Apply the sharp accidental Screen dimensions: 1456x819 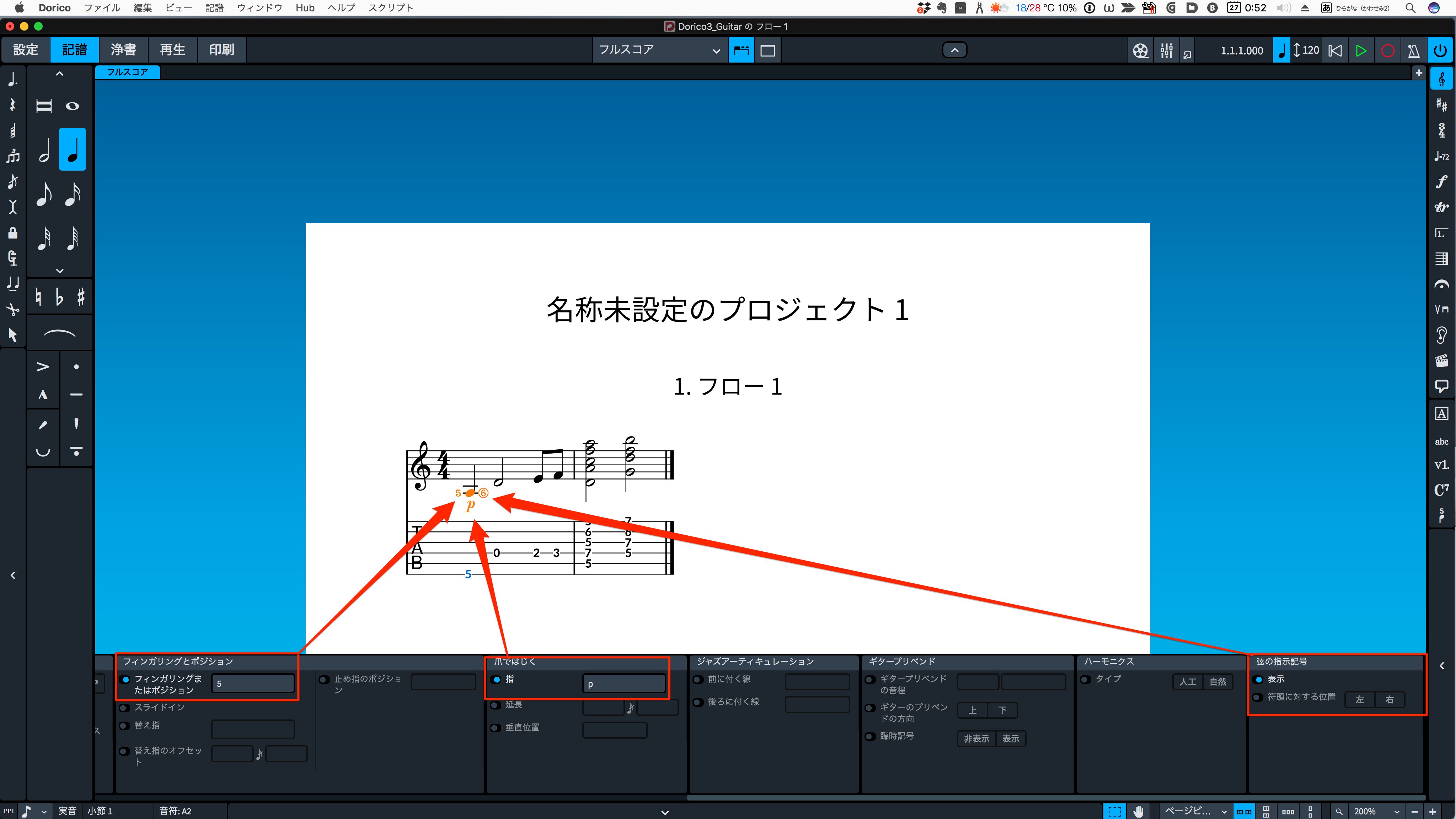point(81,297)
